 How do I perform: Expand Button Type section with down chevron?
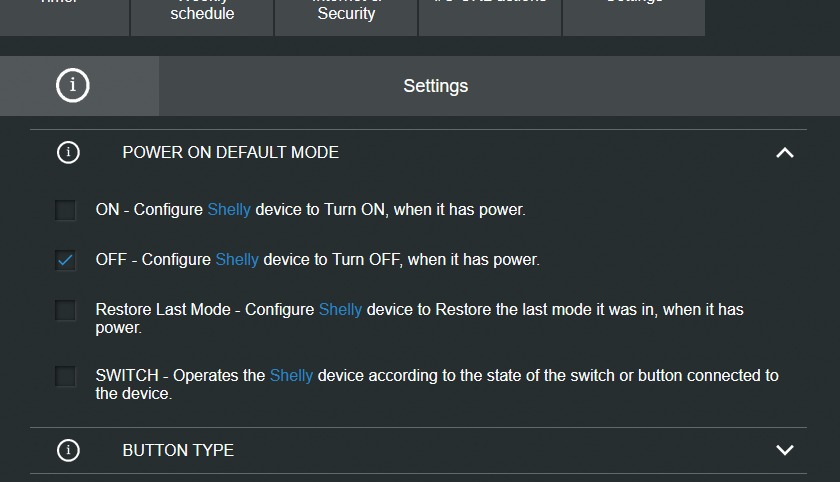[x=785, y=450]
